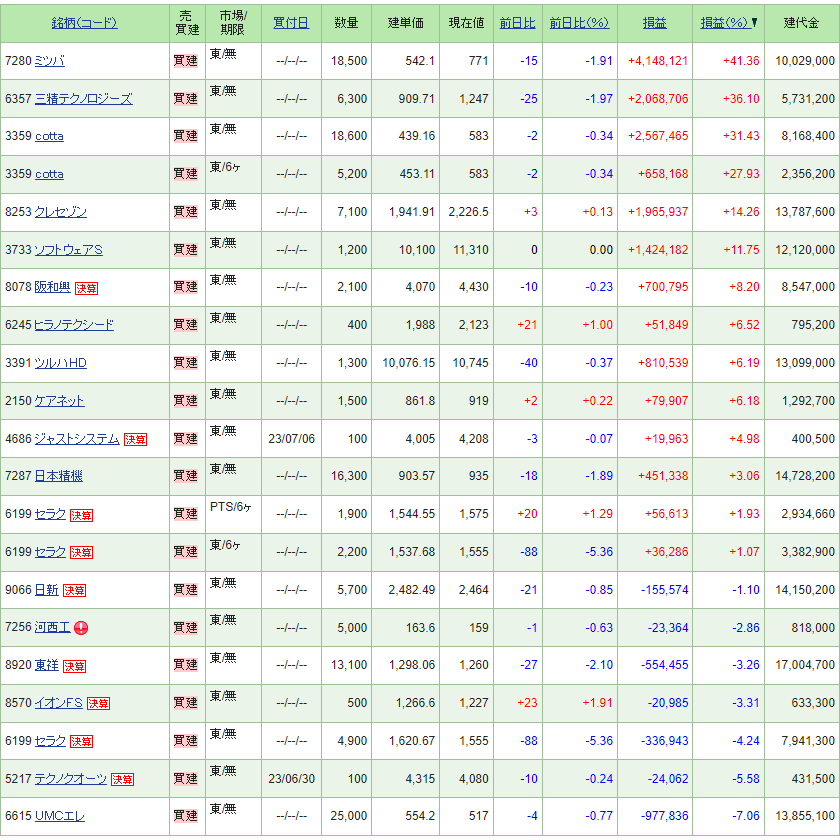Click the +1,965,937 profit for クレセゾン
The image size is (840, 840).
pyautogui.click(x=658, y=212)
